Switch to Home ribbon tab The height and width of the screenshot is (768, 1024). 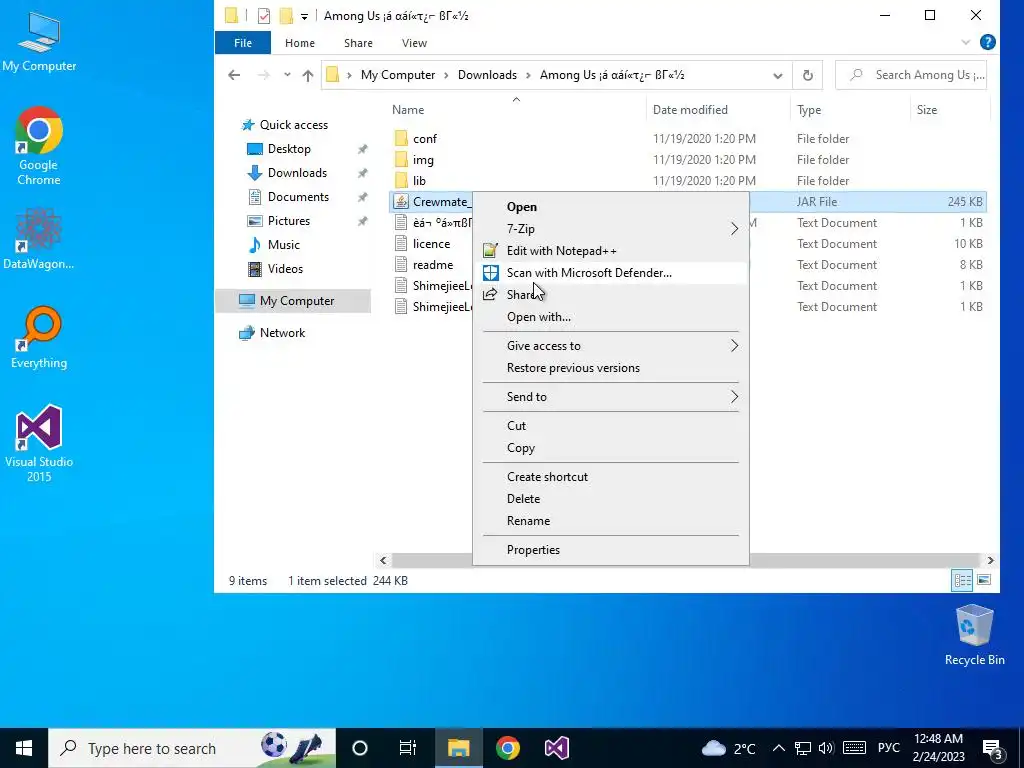tap(300, 43)
